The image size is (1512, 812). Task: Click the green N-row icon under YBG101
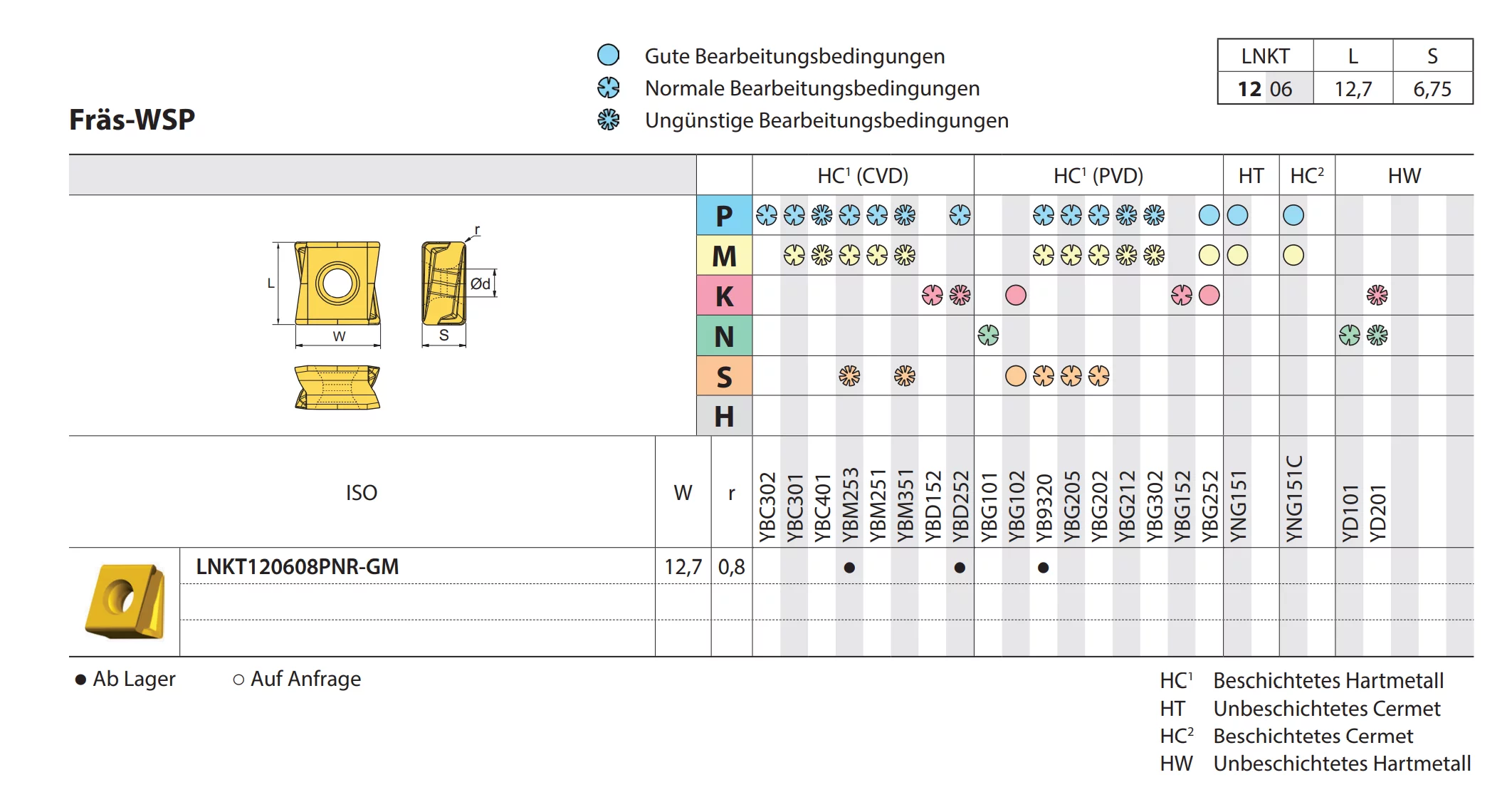coord(988,335)
